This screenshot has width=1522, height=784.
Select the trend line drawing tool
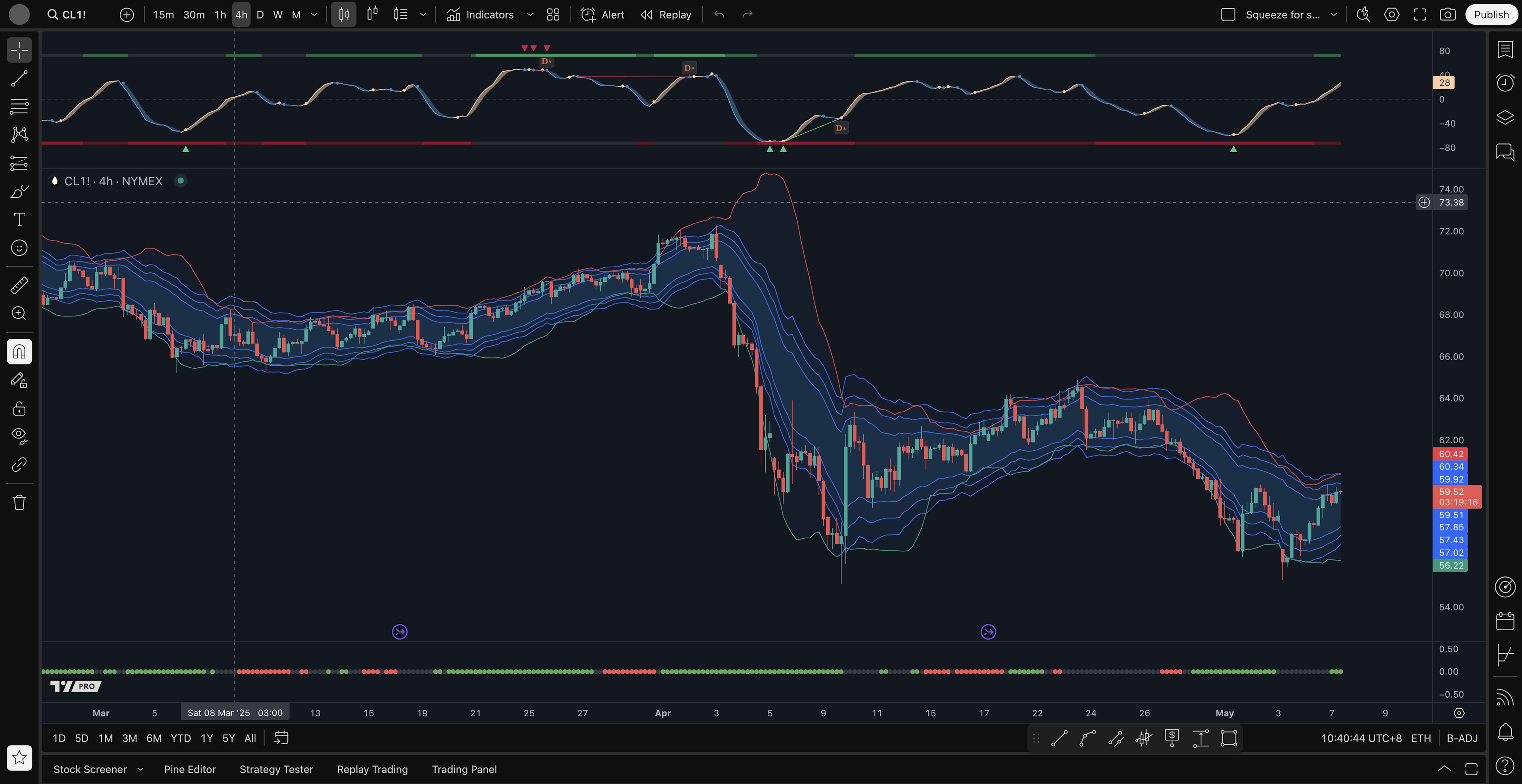[x=19, y=78]
